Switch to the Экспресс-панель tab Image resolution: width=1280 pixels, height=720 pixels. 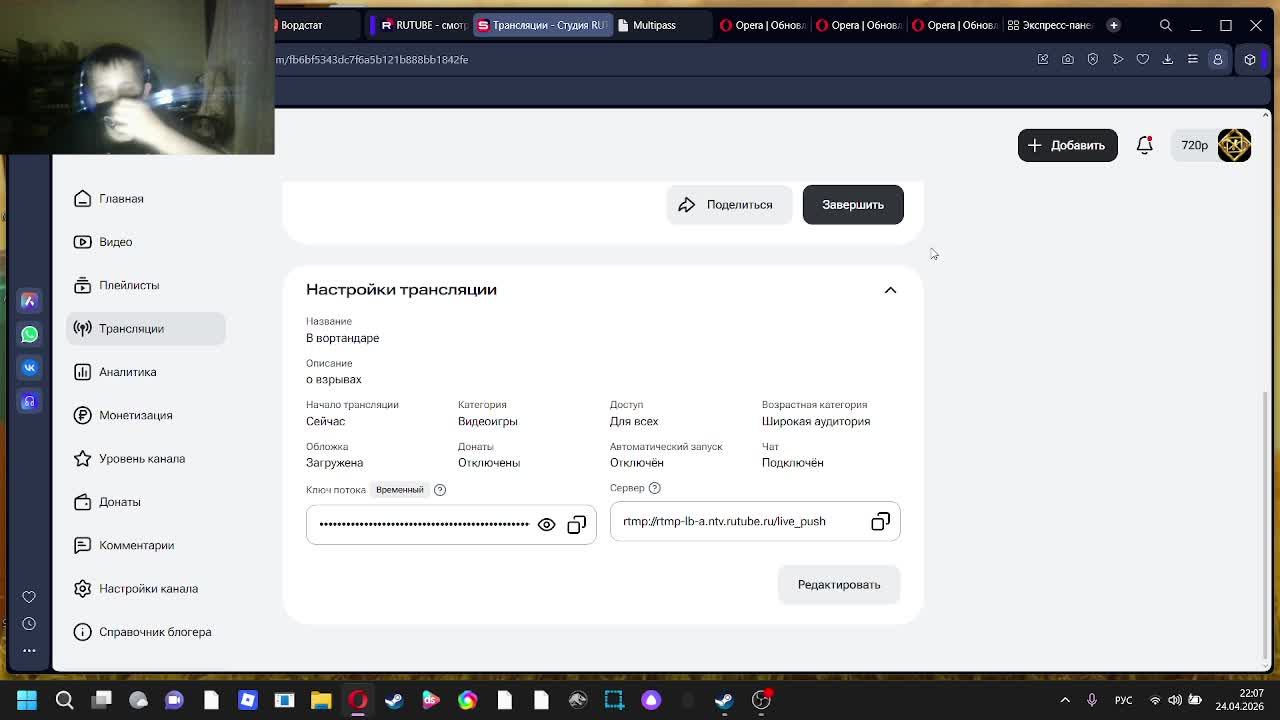pyautogui.click(x=1050, y=25)
